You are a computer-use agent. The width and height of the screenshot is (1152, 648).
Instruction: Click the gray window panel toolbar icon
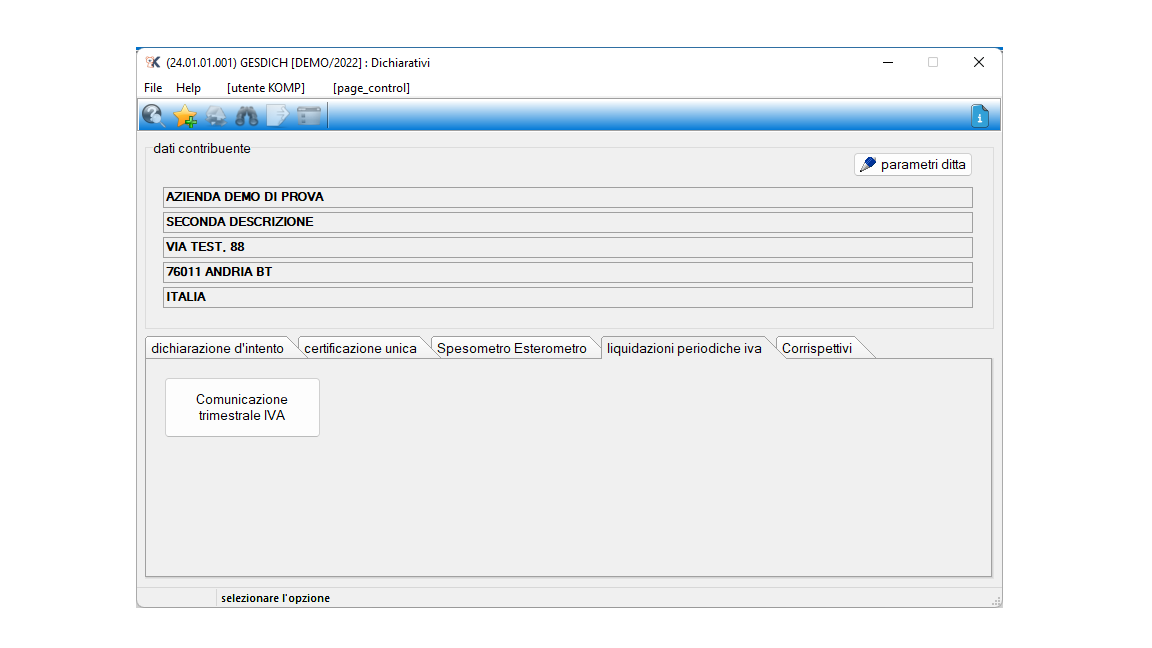click(309, 115)
